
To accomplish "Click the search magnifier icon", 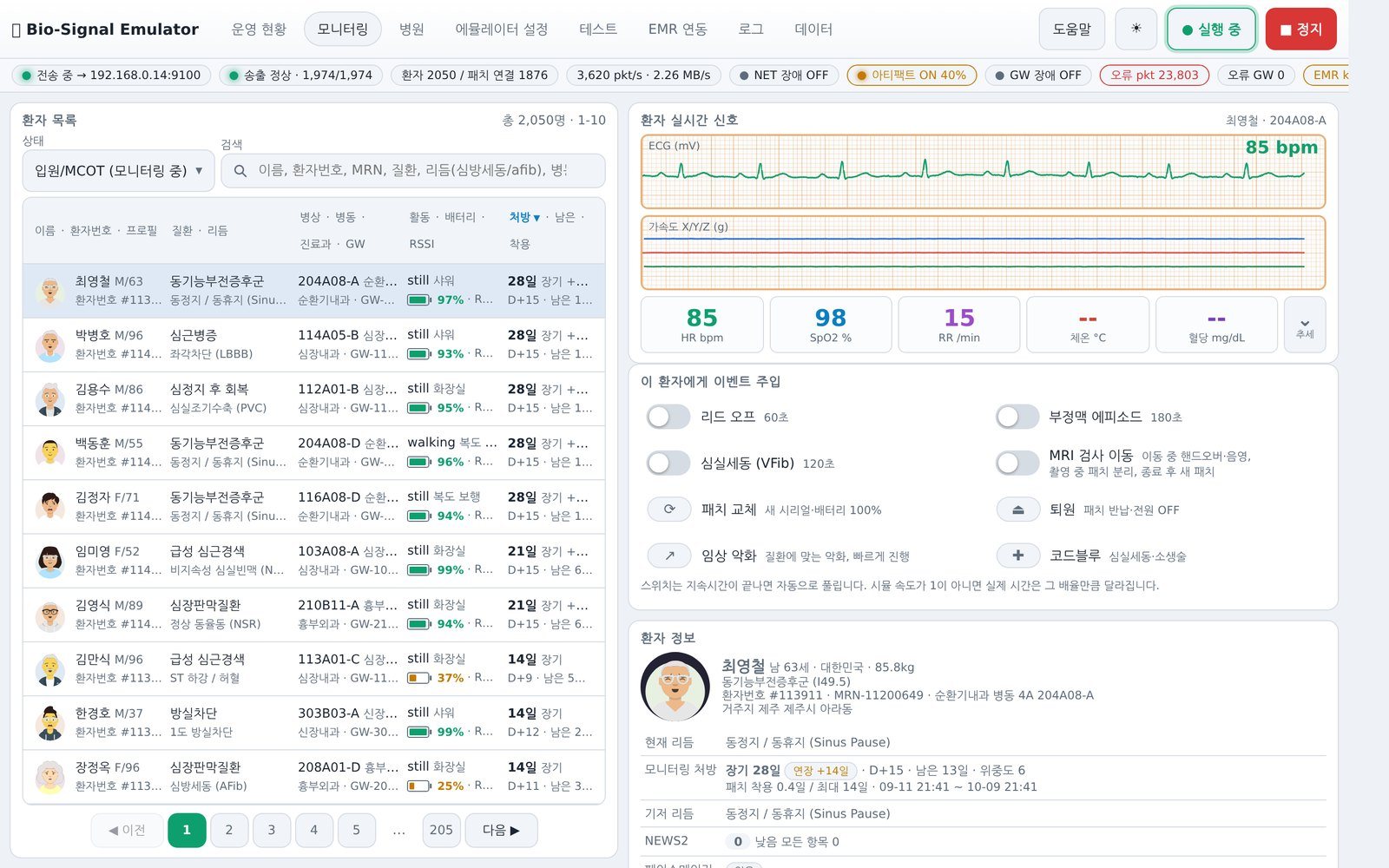I will [240, 171].
